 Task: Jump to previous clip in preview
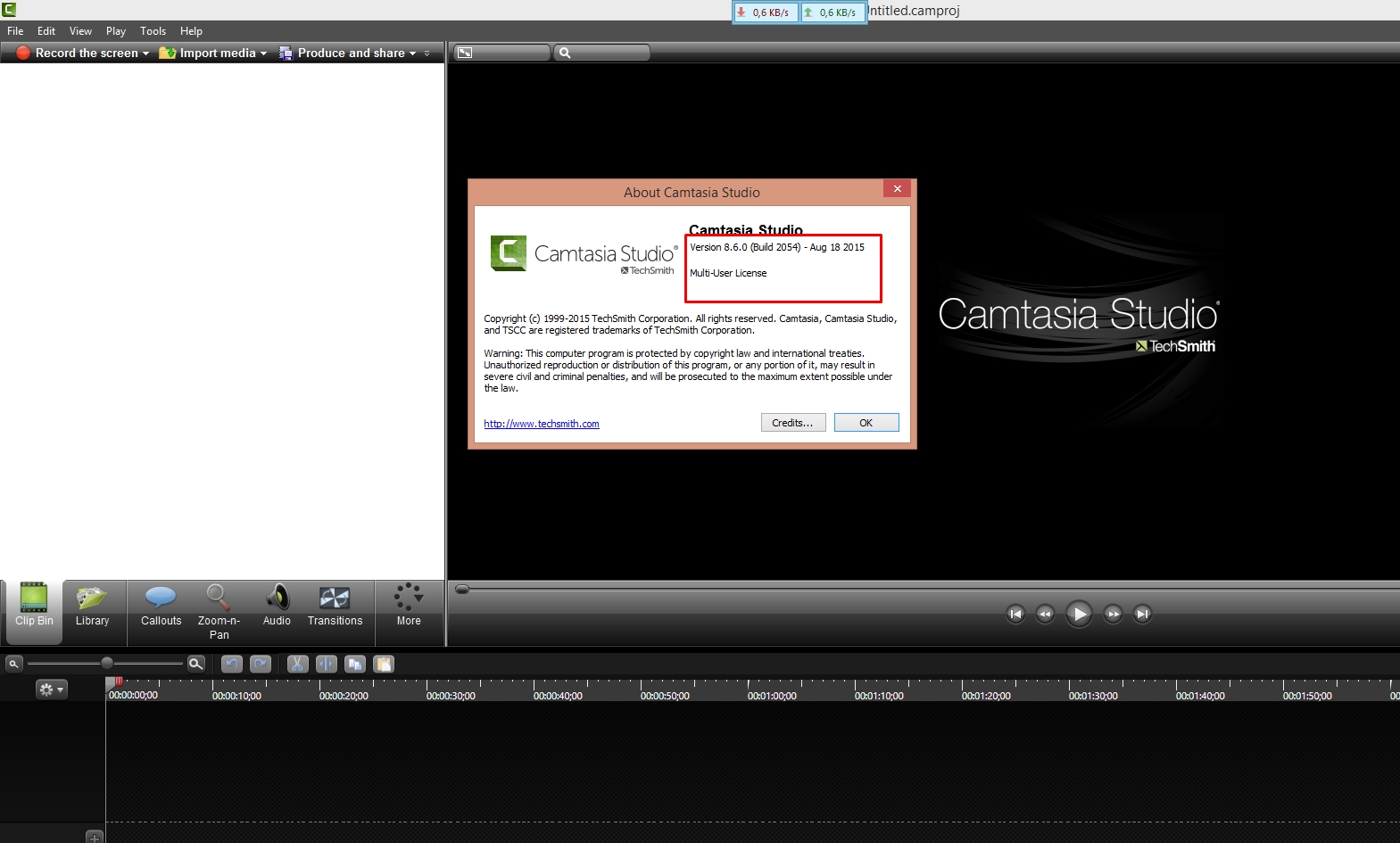[1015, 614]
